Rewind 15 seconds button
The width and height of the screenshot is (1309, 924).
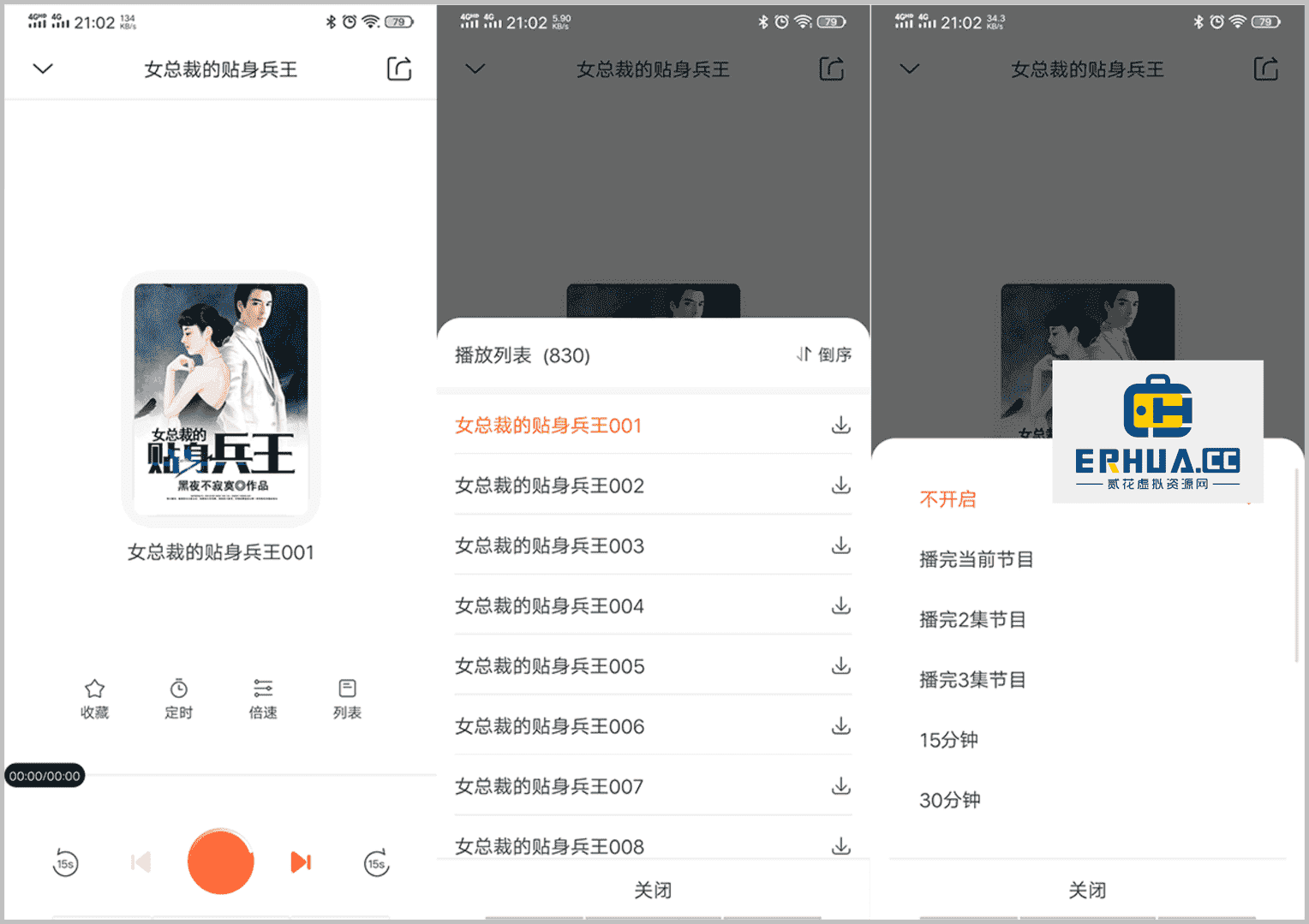coord(65,862)
